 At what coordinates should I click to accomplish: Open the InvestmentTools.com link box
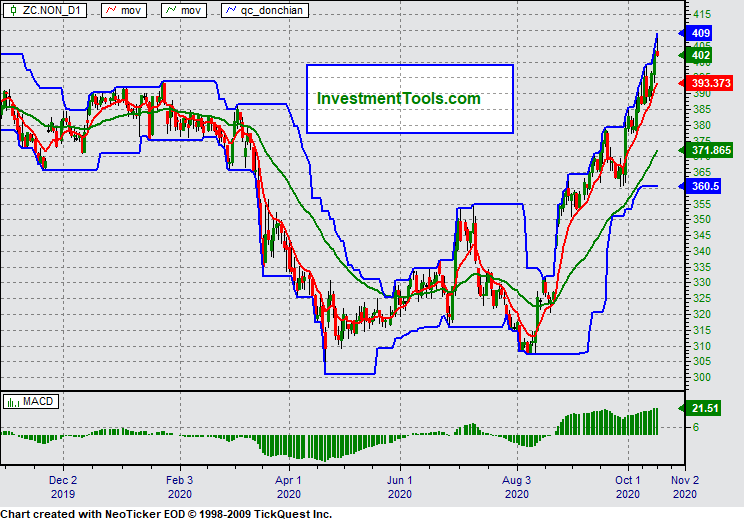point(409,99)
